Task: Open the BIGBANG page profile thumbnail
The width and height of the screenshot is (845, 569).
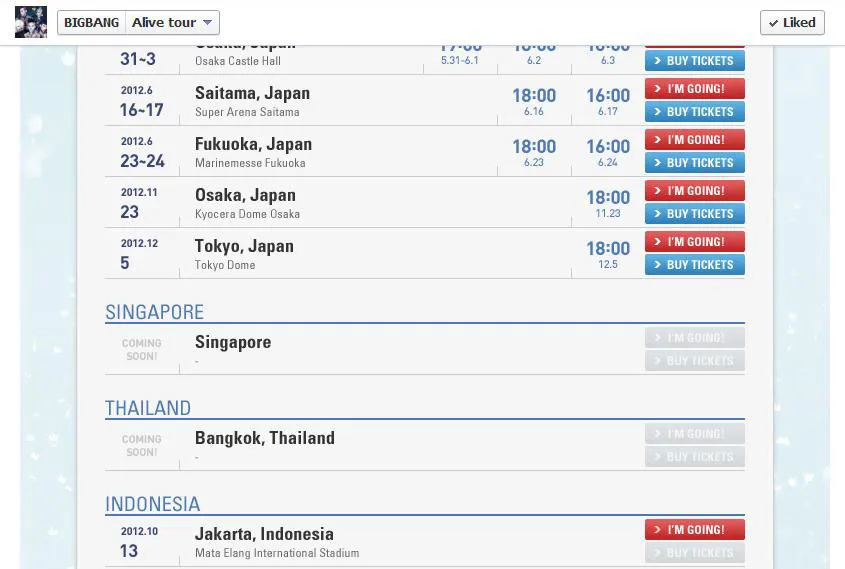Action: [x=31, y=22]
